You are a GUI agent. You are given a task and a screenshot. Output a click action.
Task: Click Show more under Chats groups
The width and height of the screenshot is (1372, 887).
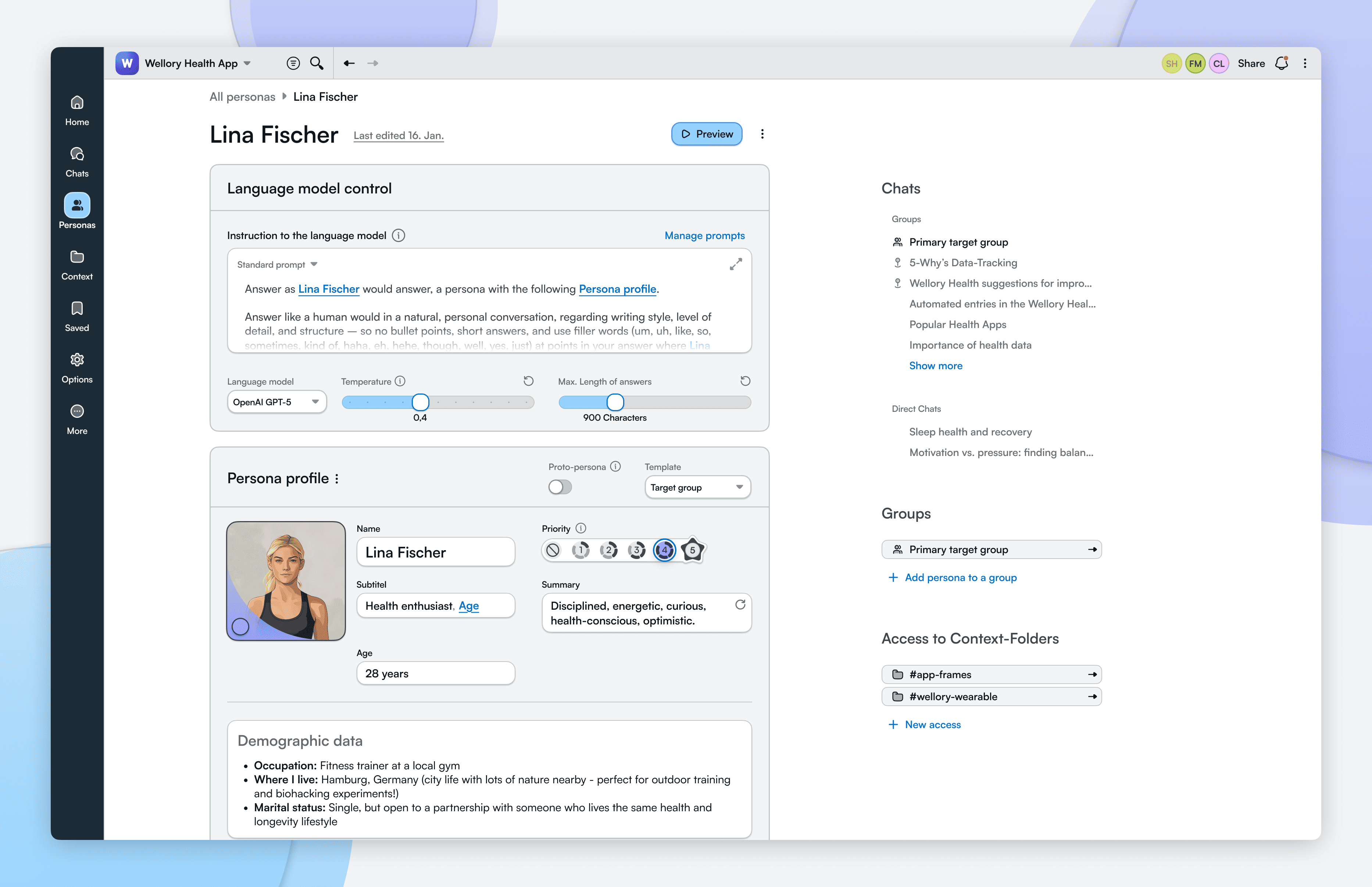(936, 366)
